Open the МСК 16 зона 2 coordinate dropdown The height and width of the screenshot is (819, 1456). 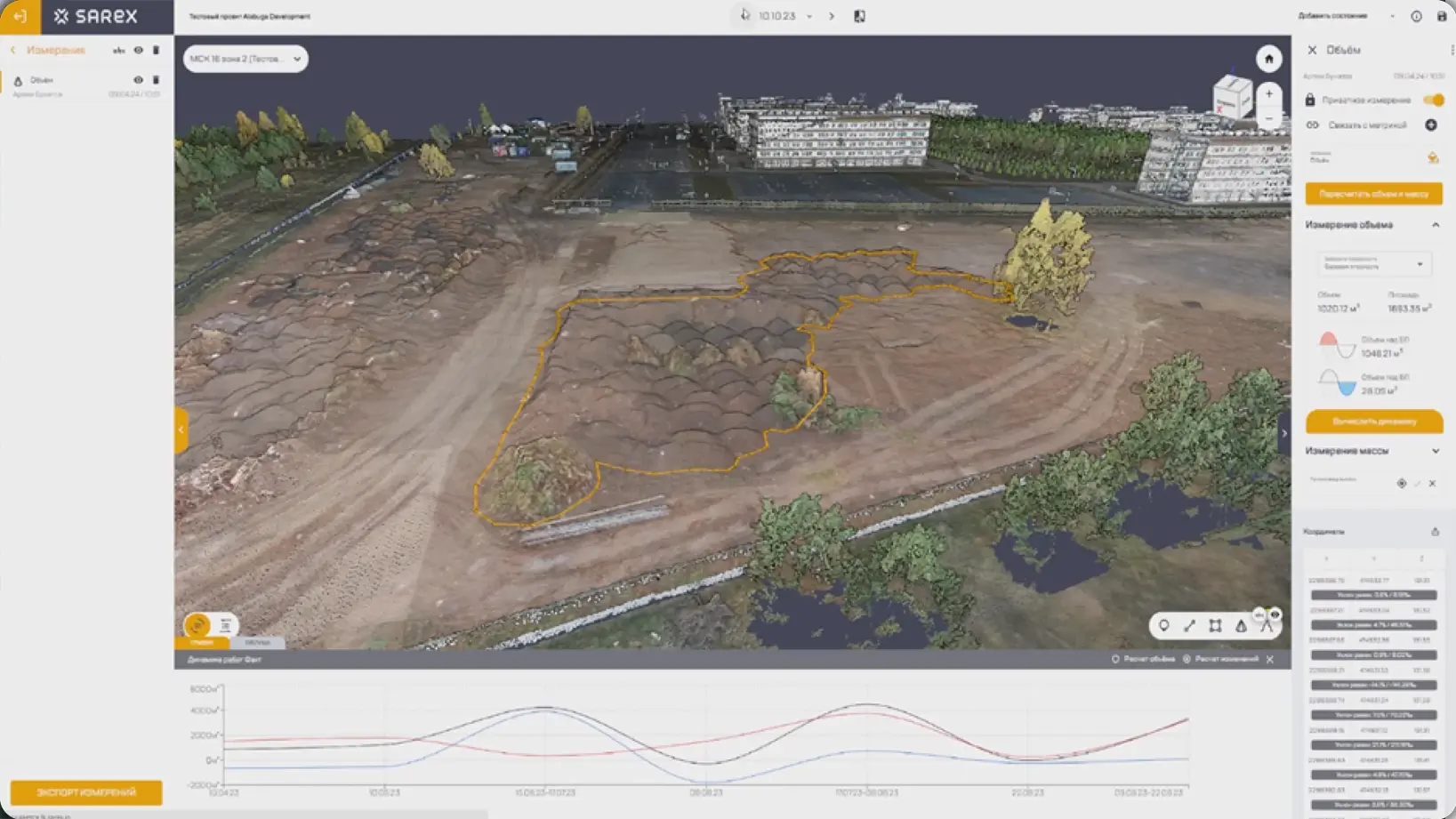coord(245,59)
